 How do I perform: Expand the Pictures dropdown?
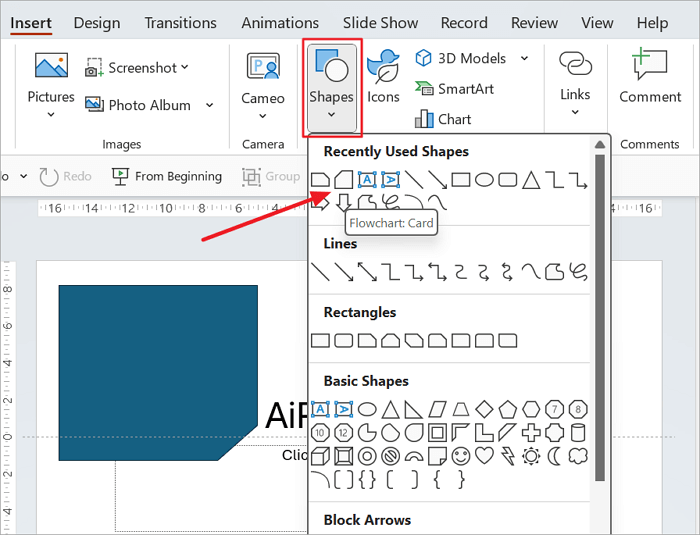pos(51,115)
